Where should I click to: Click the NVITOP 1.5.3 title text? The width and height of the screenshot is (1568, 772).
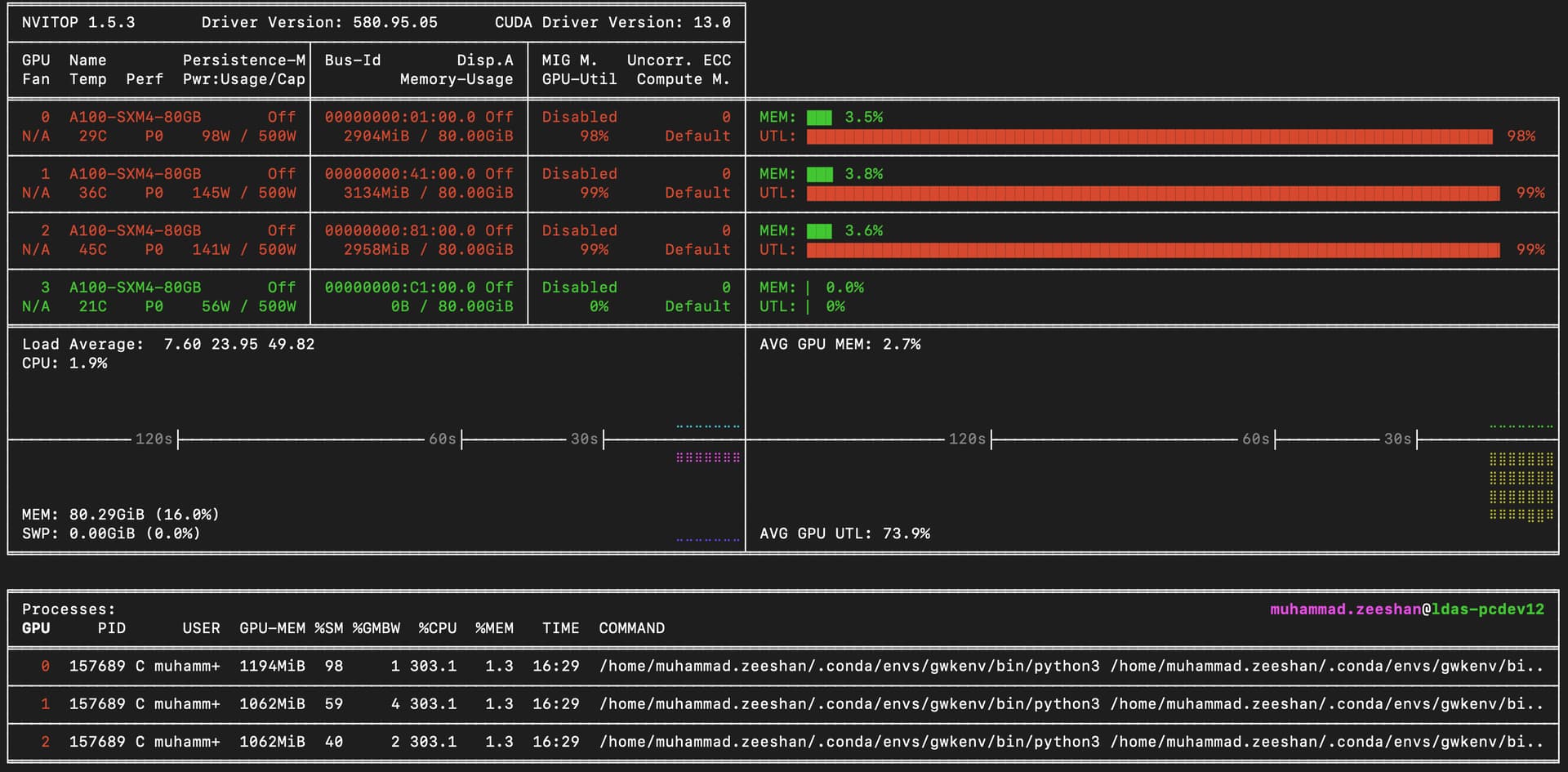click(78, 23)
